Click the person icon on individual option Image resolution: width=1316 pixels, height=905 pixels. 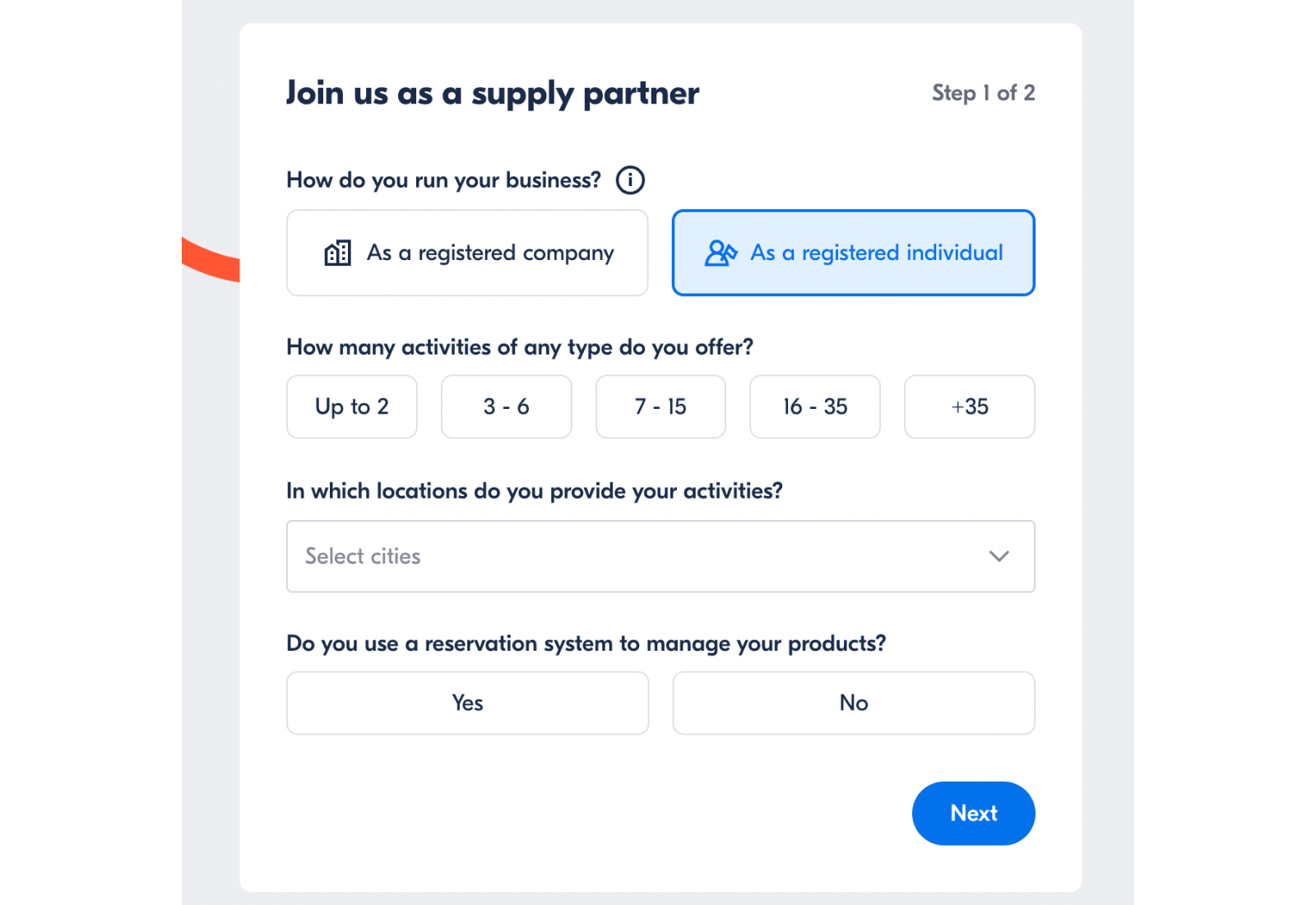click(x=719, y=253)
